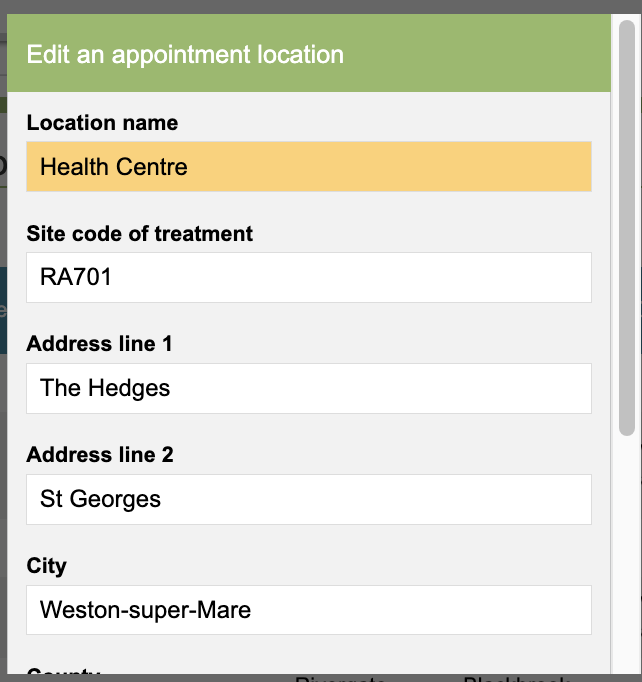
Task: Click the "Address line 1" label
Action: (100, 344)
